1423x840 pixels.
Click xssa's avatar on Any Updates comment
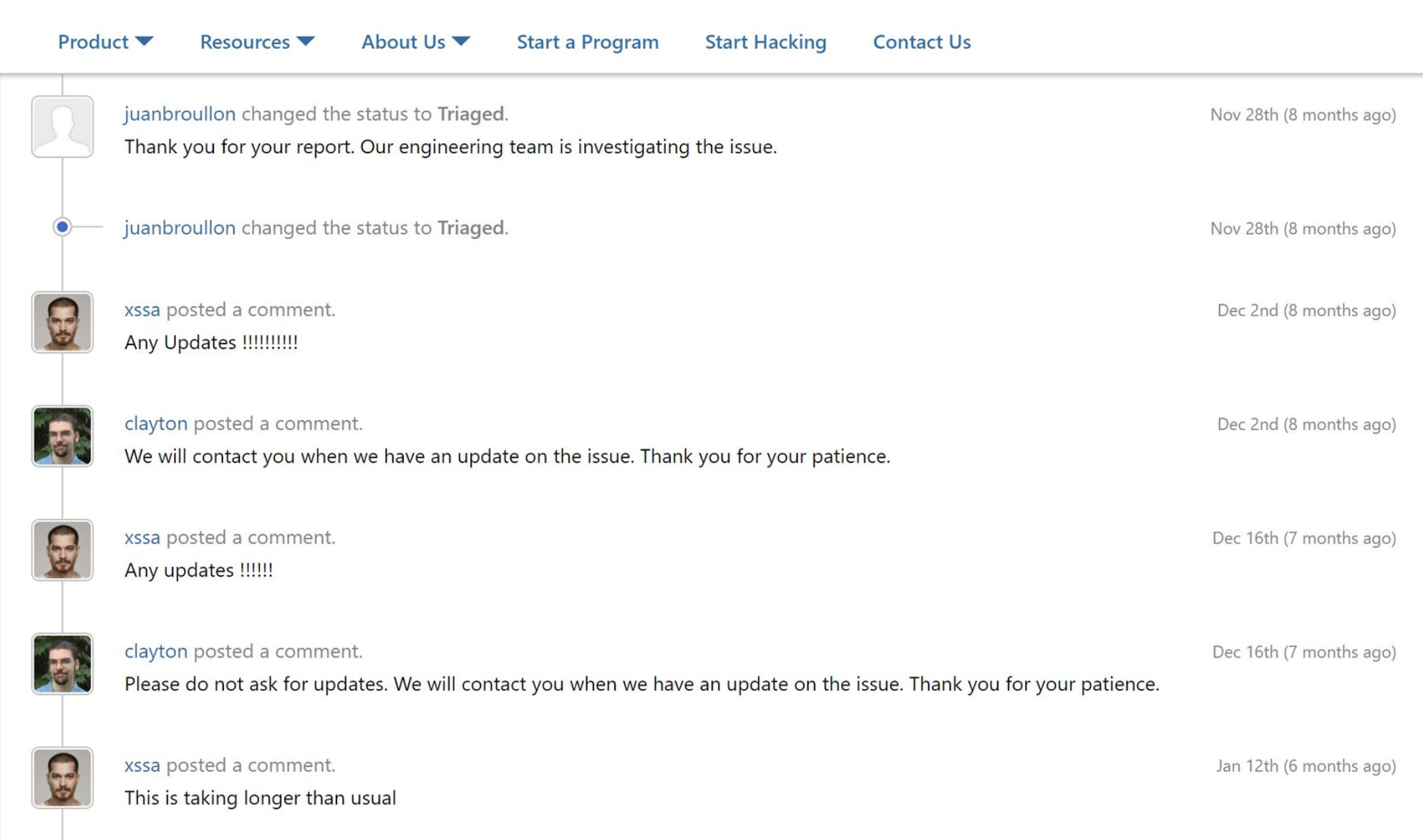(x=62, y=322)
